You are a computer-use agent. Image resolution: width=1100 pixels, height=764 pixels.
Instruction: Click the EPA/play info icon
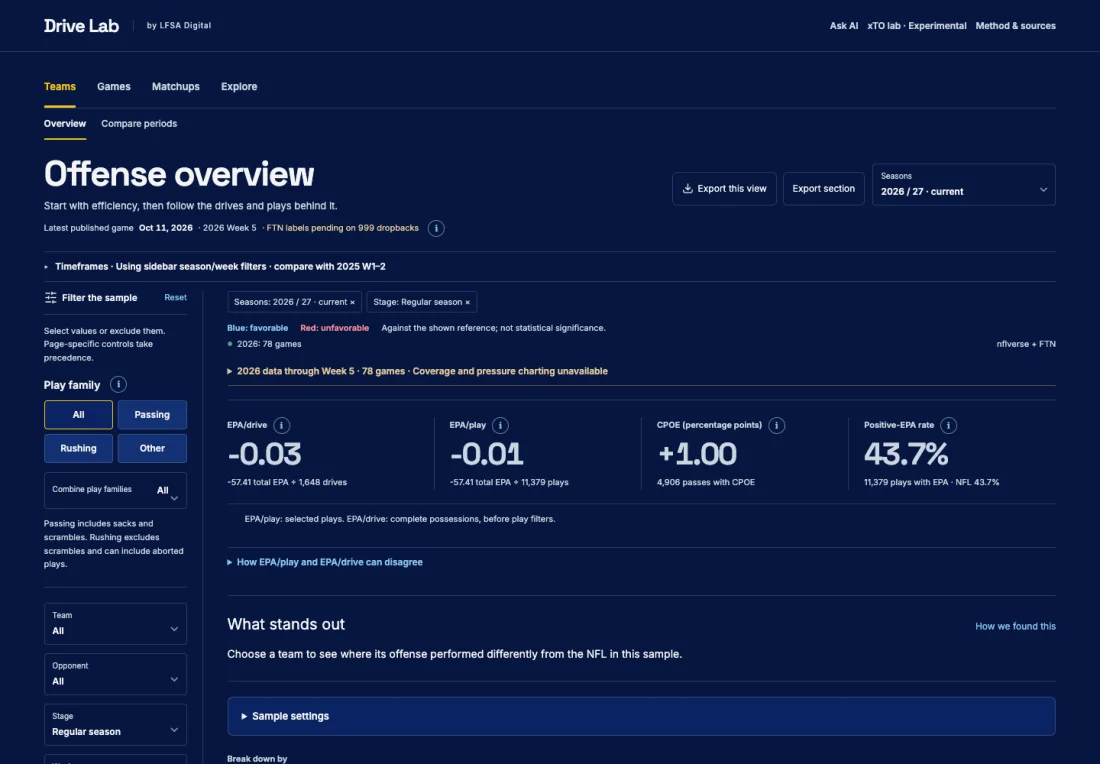[x=500, y=425]
